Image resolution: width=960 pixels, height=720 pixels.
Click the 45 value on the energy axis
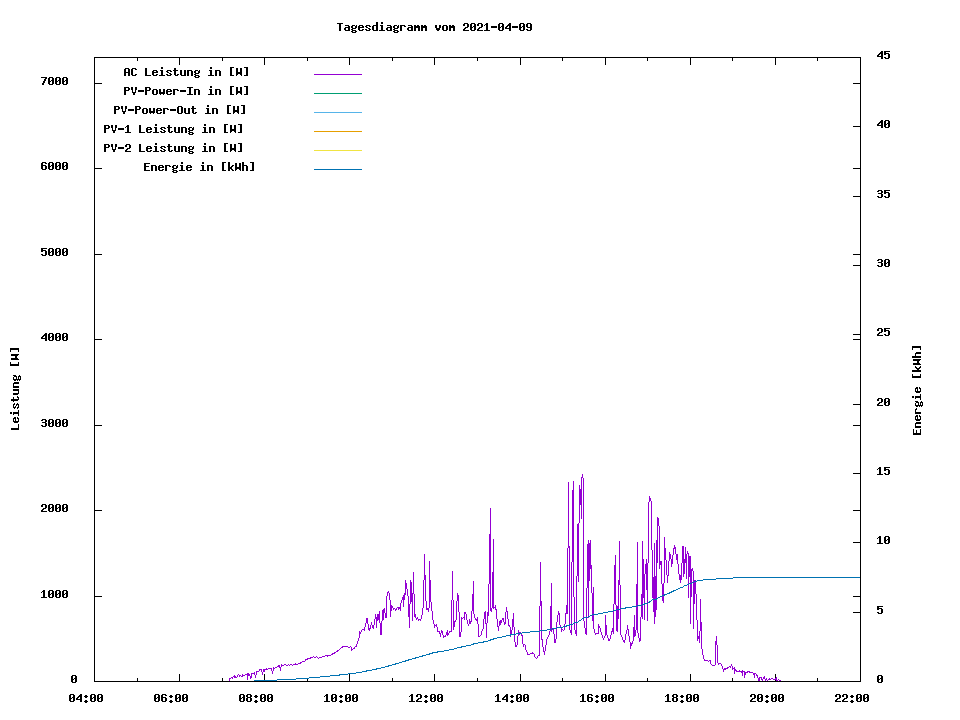(884, 55)
